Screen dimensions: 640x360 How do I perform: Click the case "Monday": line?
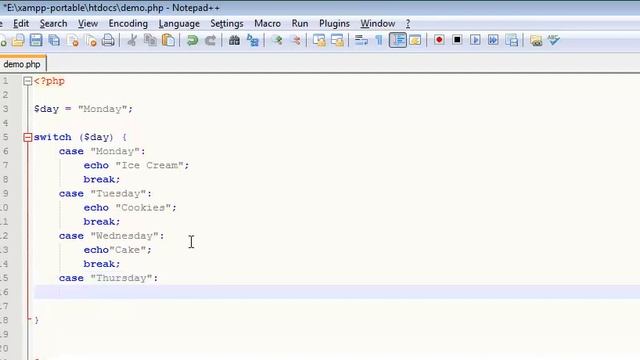coord(102,151)
